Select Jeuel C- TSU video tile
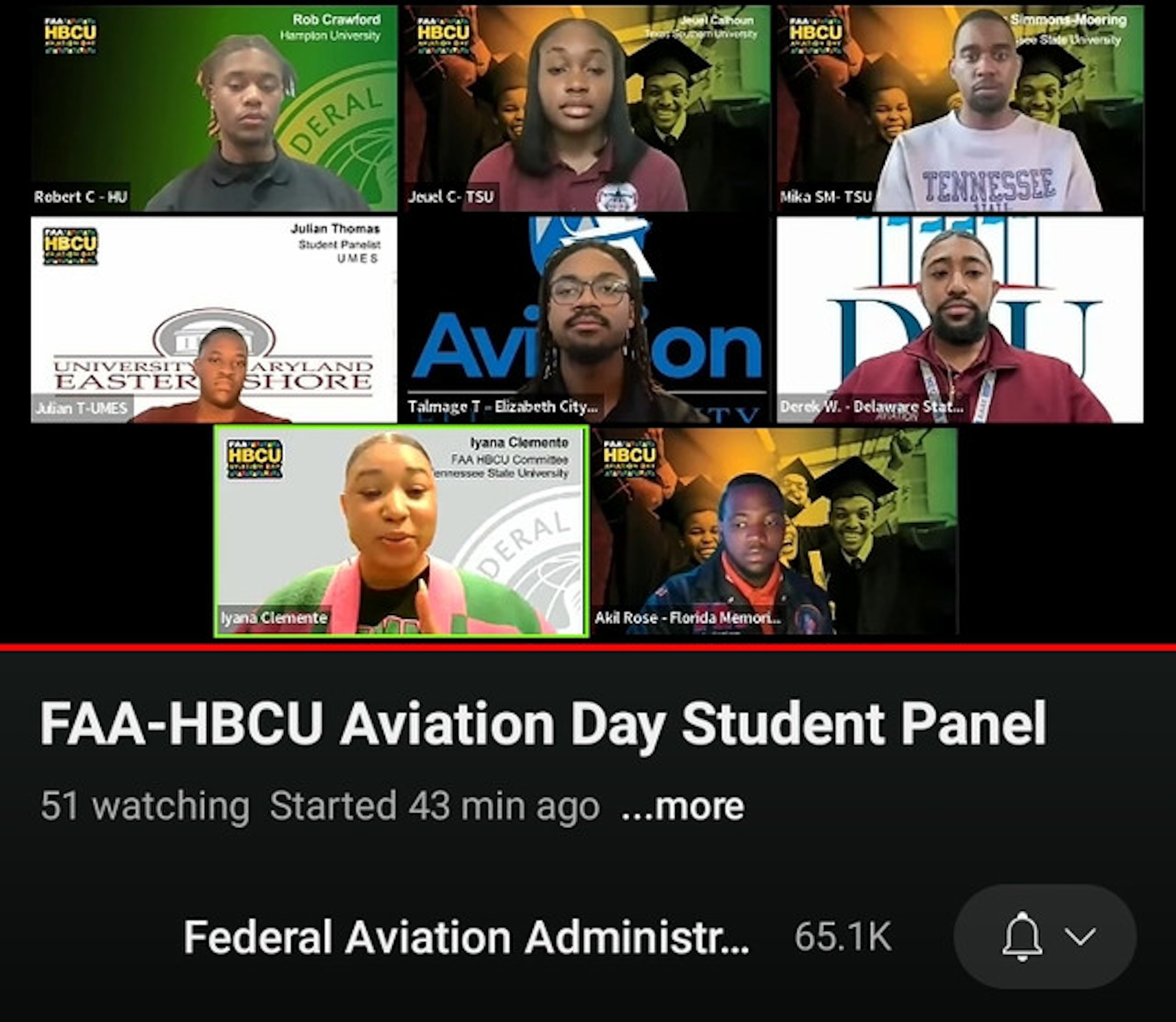 pyautogui.click(x=587, y=108)
